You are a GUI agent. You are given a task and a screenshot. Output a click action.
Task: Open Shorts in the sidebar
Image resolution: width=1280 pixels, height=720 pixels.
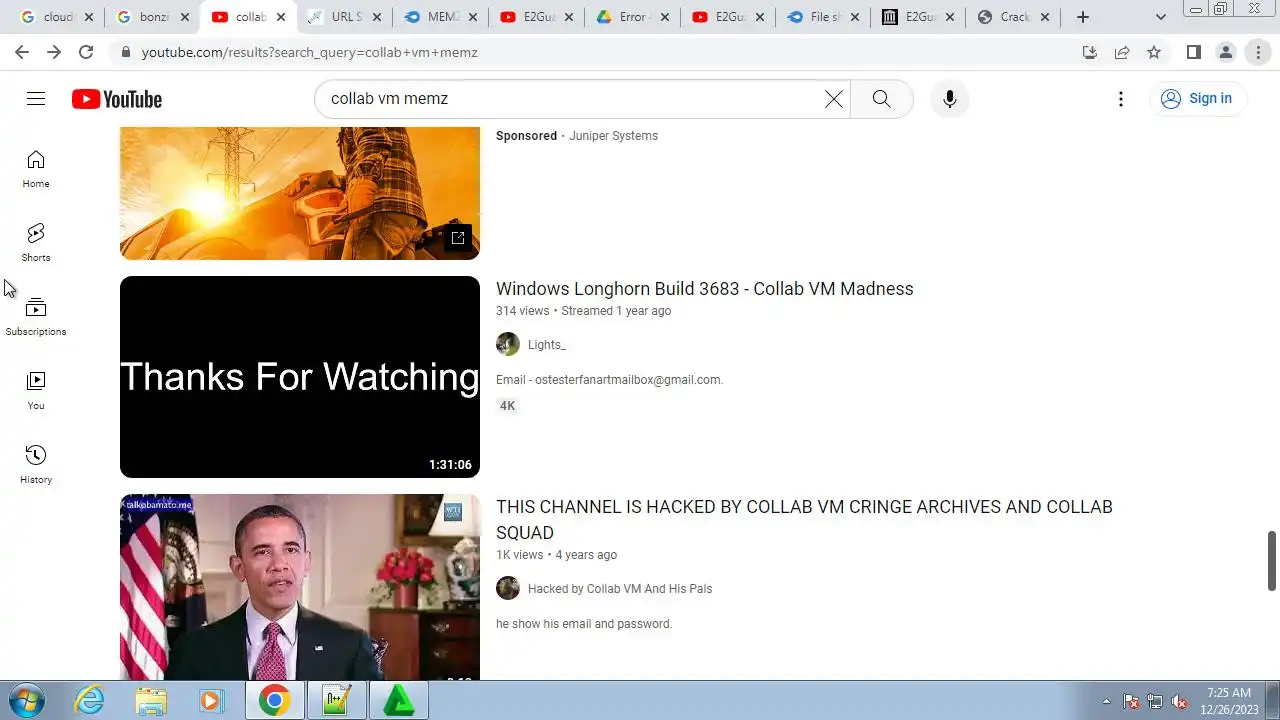[36, 243]
